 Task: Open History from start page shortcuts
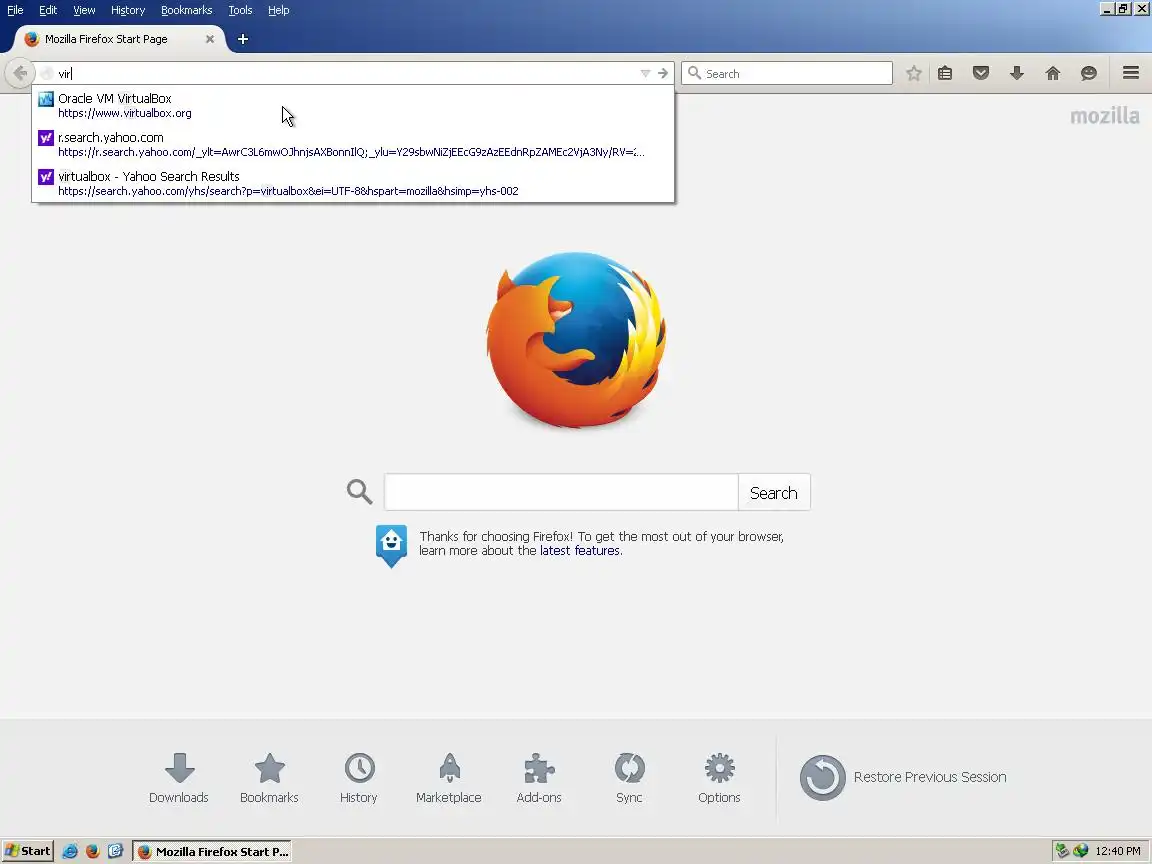(x=359, y=778)
